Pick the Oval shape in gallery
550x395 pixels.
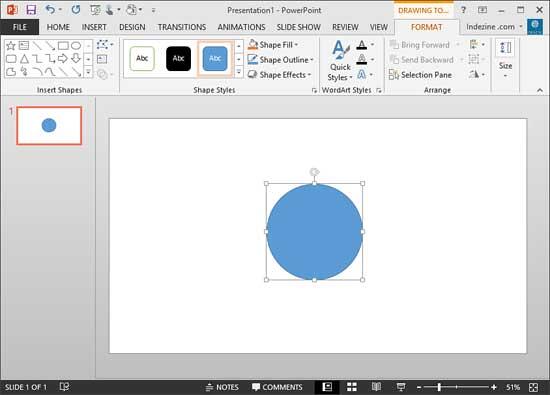(x=76, y=46)
